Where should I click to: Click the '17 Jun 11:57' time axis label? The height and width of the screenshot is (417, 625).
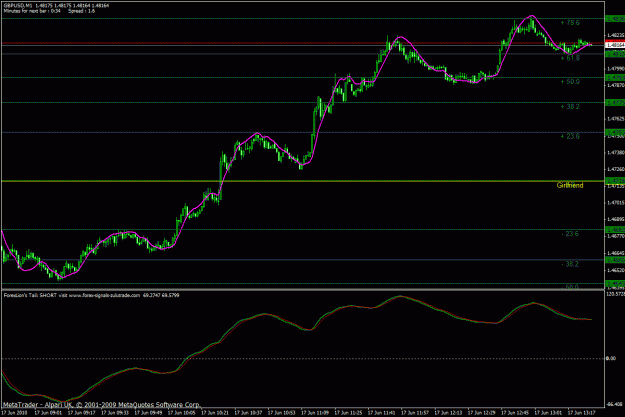[x=415, y=413]
